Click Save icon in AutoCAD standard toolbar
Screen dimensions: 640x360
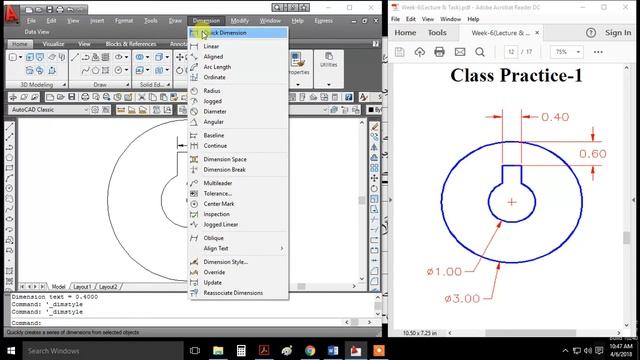coord(72,97)
